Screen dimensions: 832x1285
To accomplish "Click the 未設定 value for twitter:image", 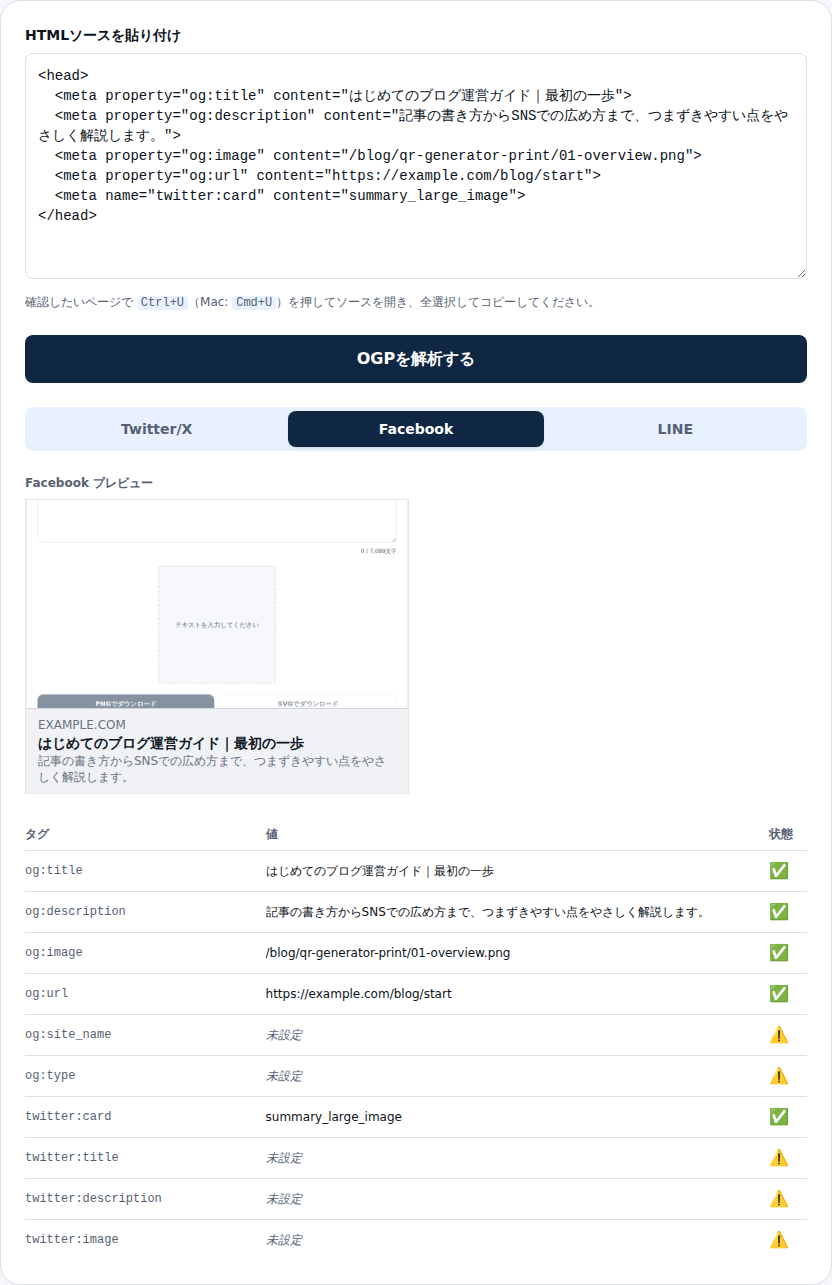I will click(x=284, y=1240).
